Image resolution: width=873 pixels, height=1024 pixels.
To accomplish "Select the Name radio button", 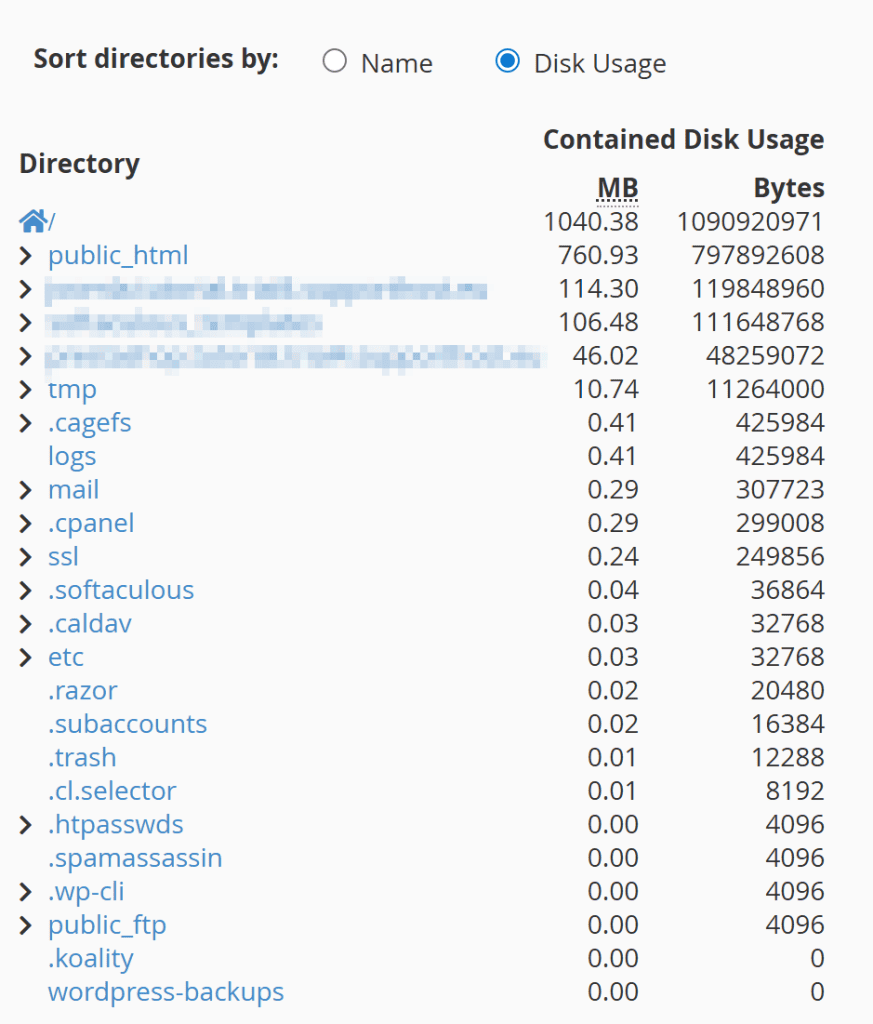I will pos(335,61).
